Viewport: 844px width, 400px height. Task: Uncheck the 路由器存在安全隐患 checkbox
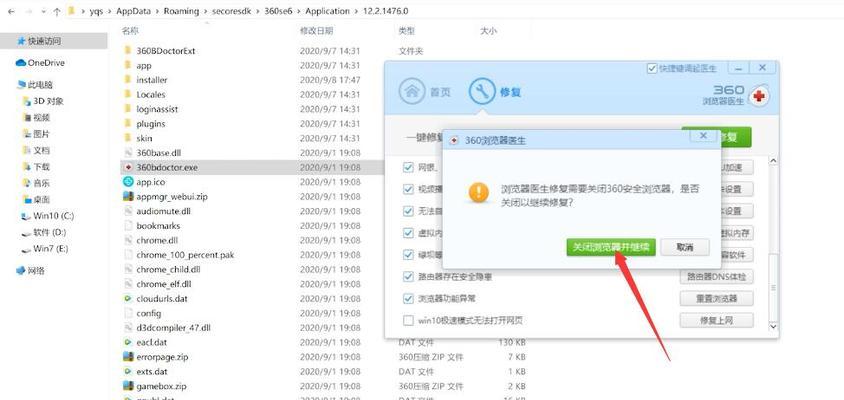click(x=408, y=277)
